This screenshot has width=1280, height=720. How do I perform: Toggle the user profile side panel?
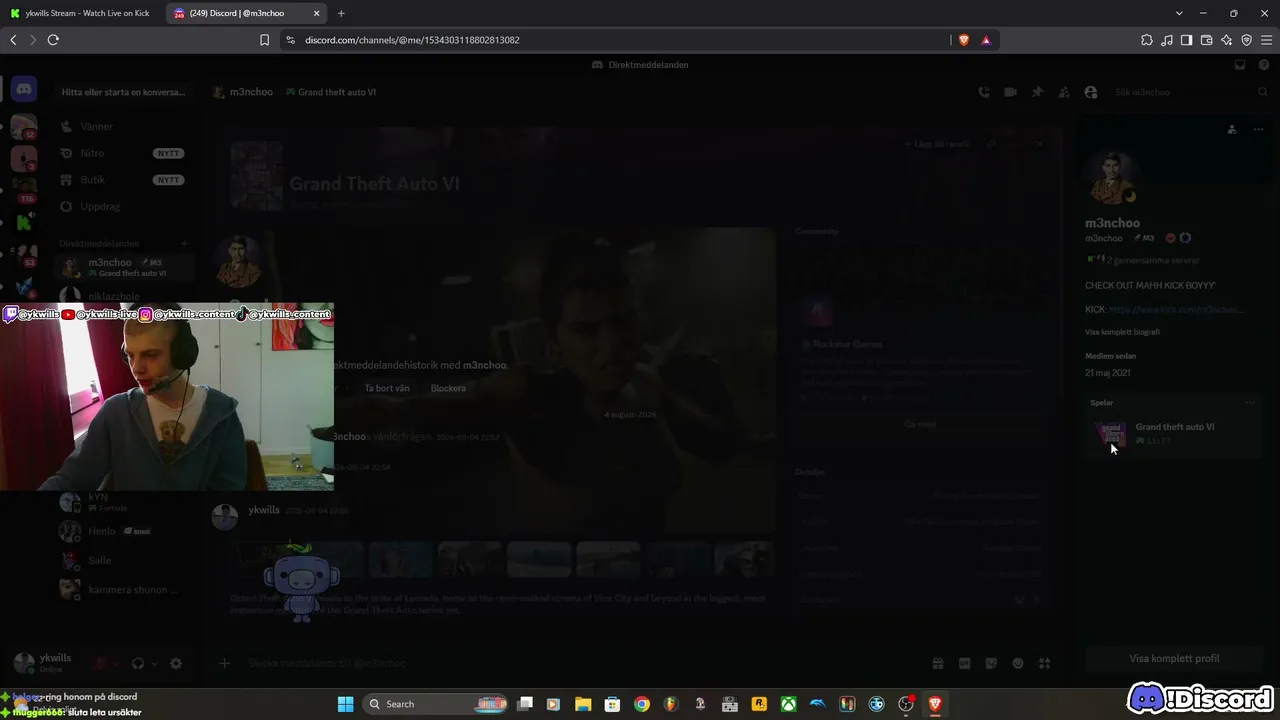pyautogui.click(x=1091, y=92)
